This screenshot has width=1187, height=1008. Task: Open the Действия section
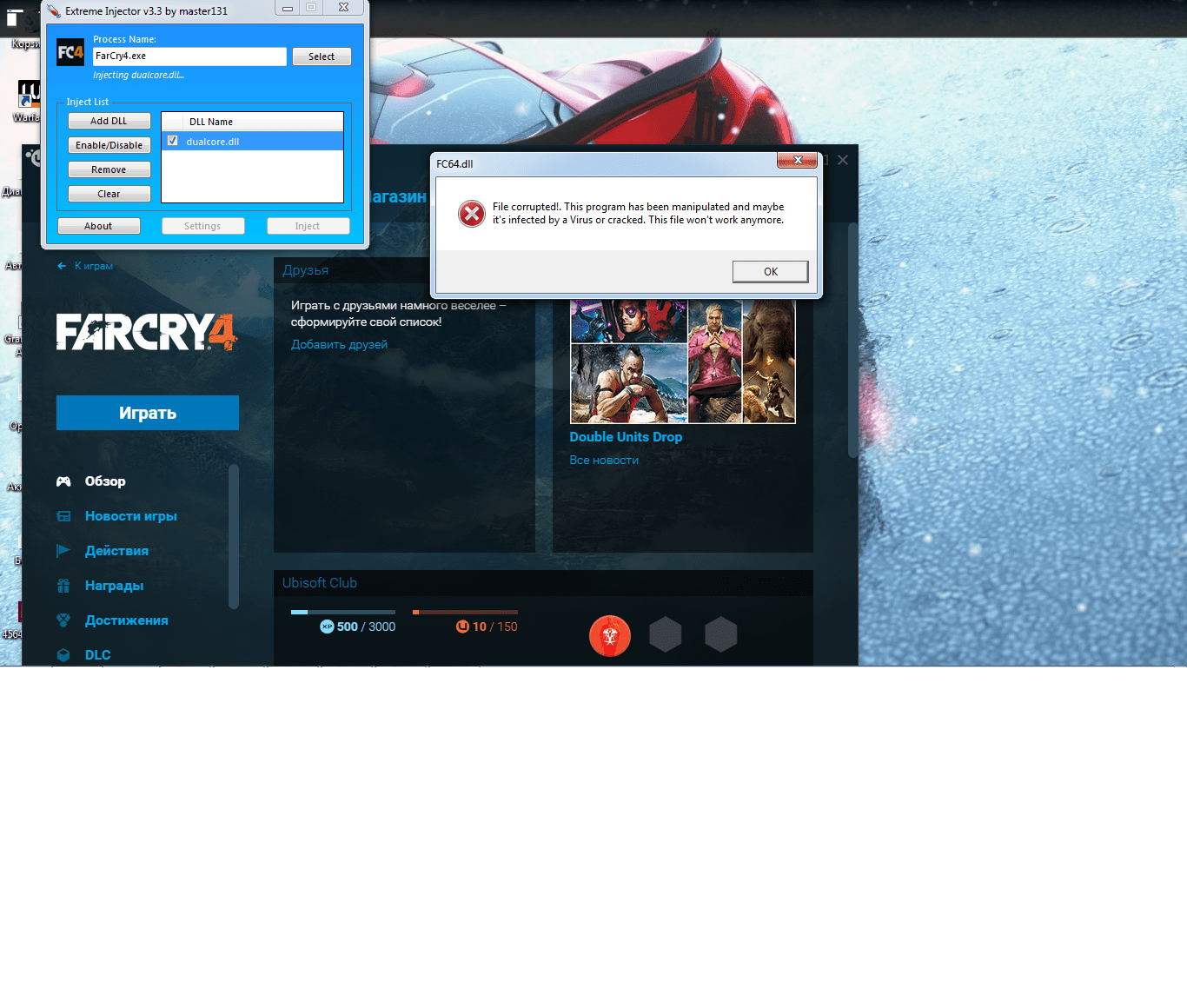(x=116, y=551)
